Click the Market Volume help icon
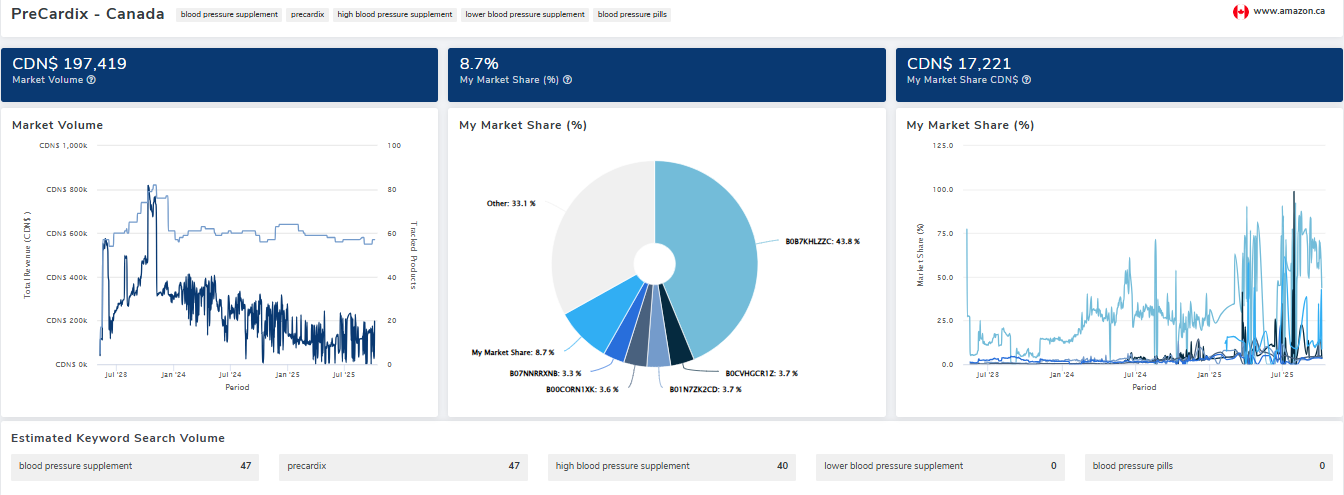Image resolution: width=1344 pixels, height=495 pixels. pos(91,80)
